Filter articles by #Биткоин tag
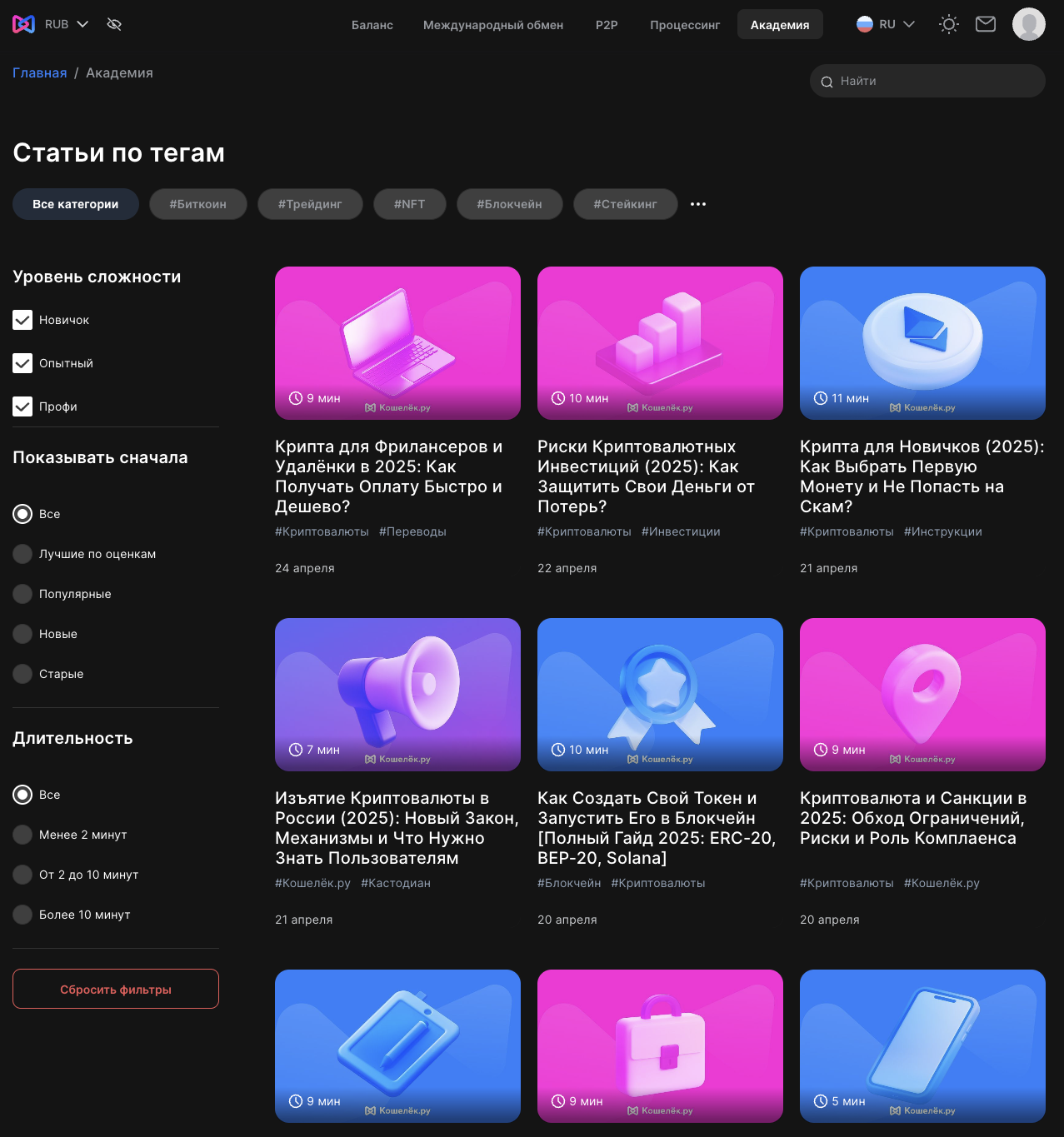The width and height of the screenshot is (1064, 1137). pyautogui.click(x=198, y=204)
